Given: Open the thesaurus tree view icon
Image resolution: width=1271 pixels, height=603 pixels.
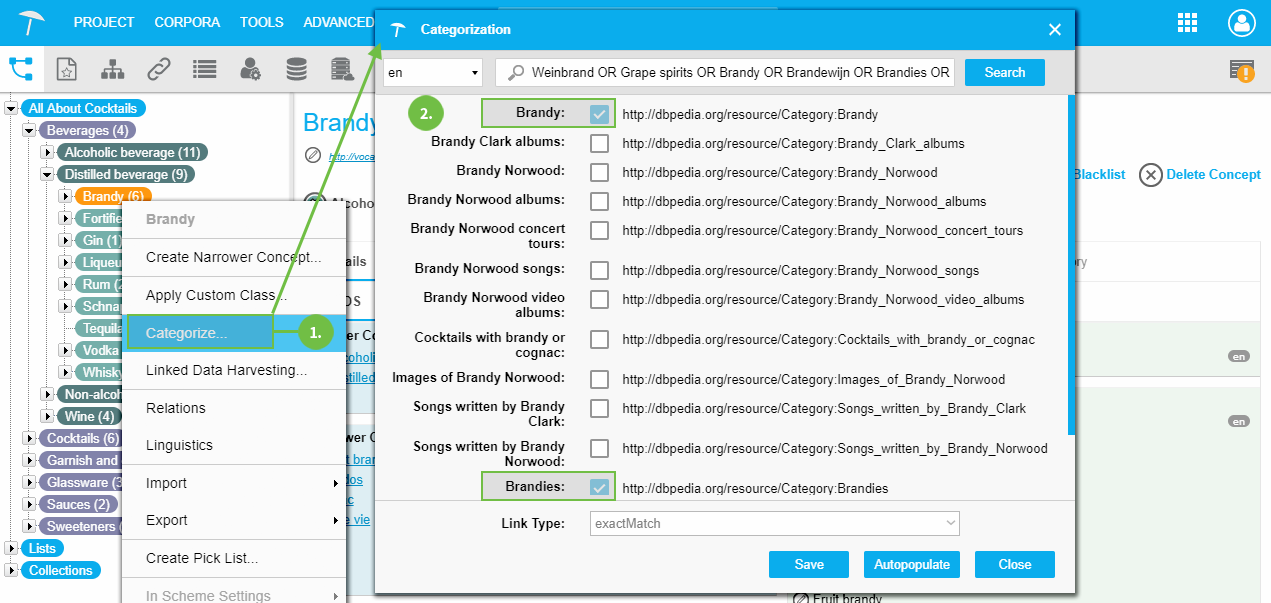Looking at the screenshot, I should point(21,69).
